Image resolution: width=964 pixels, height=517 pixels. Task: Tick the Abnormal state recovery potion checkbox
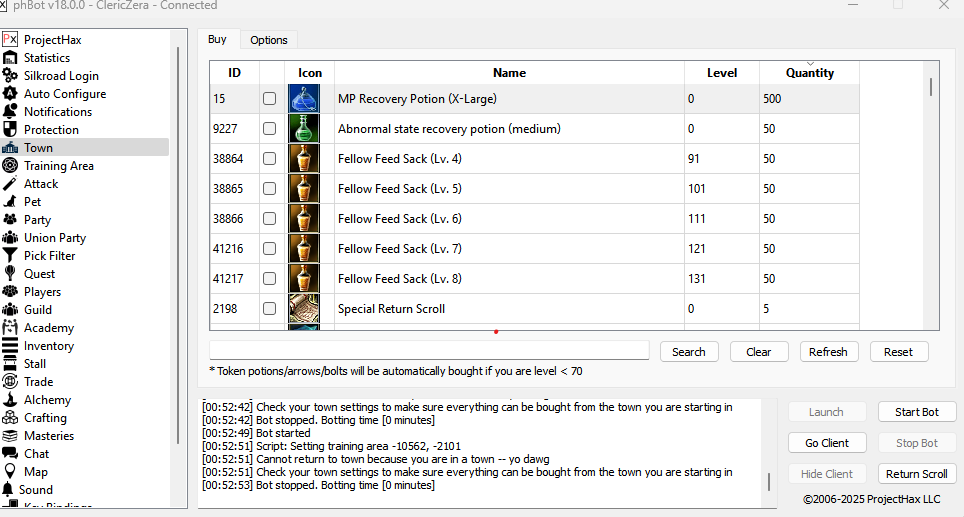tap(269, 129)
